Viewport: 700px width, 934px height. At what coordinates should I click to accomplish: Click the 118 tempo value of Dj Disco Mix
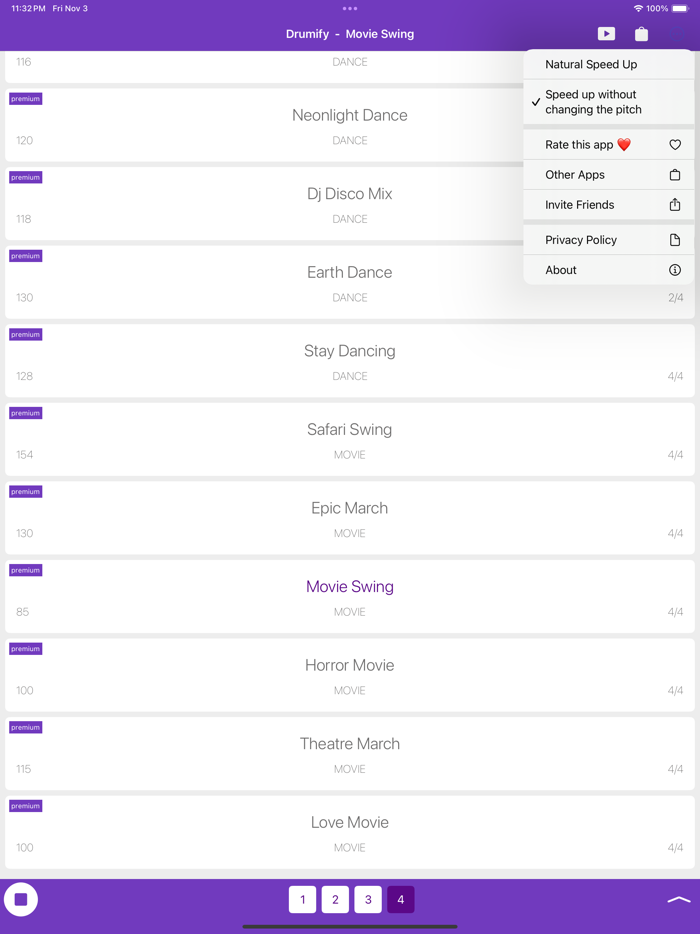[24, 219]
